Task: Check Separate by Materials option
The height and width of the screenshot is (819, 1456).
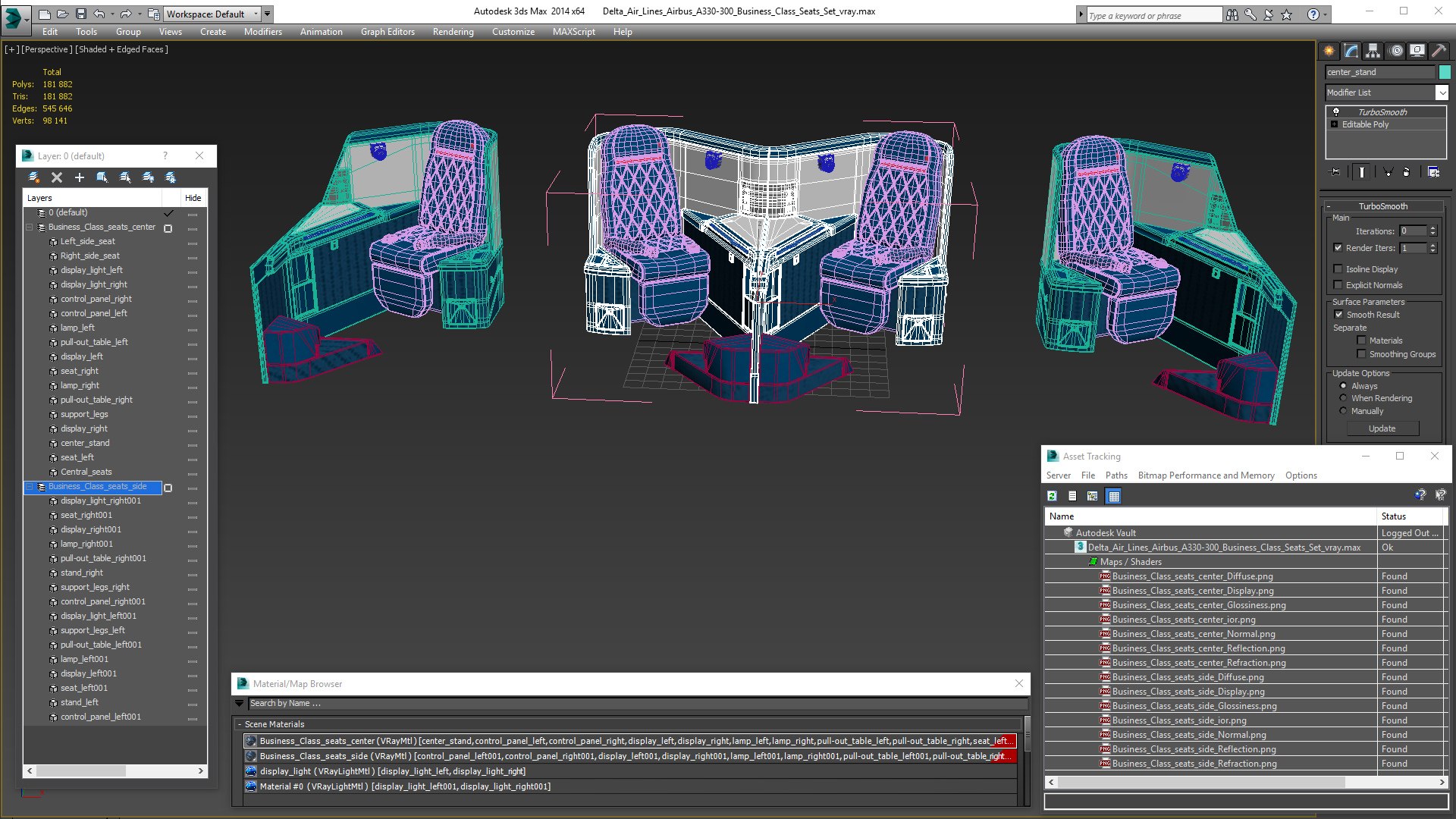Action: [1361, 340]
